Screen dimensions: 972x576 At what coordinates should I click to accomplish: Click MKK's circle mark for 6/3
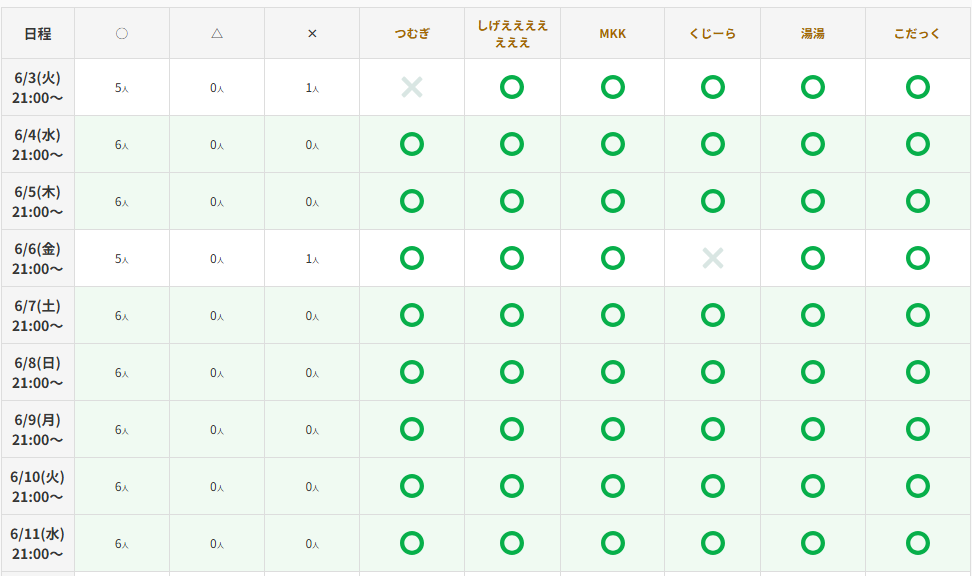click(x=612, y=87)
